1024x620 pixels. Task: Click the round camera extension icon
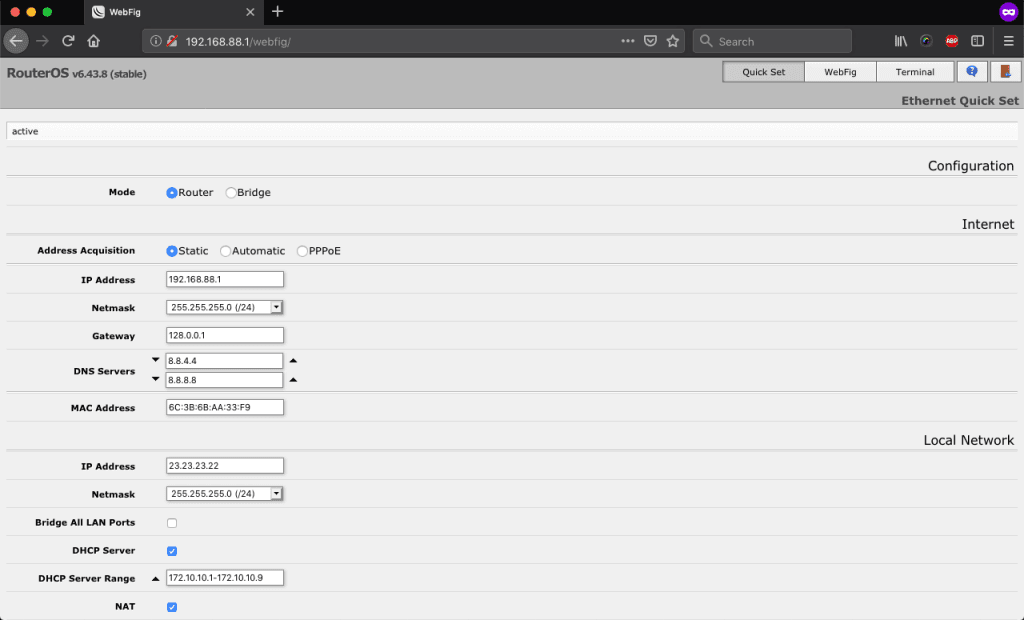point(926,41)
